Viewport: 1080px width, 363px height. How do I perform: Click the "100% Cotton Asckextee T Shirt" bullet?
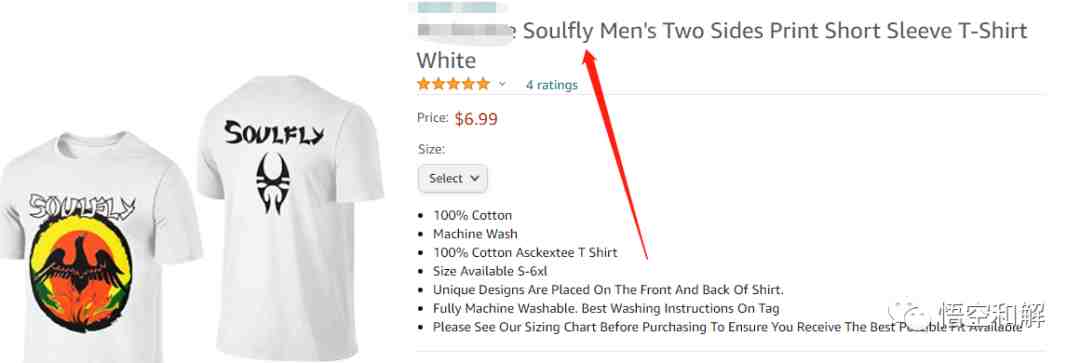[x=525, y=253]
